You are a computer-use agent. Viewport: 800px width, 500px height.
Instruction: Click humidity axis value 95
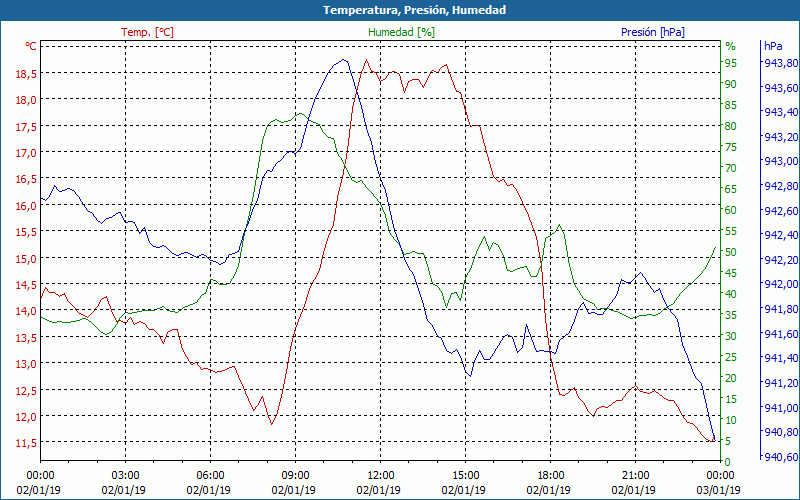pos(731,63)
